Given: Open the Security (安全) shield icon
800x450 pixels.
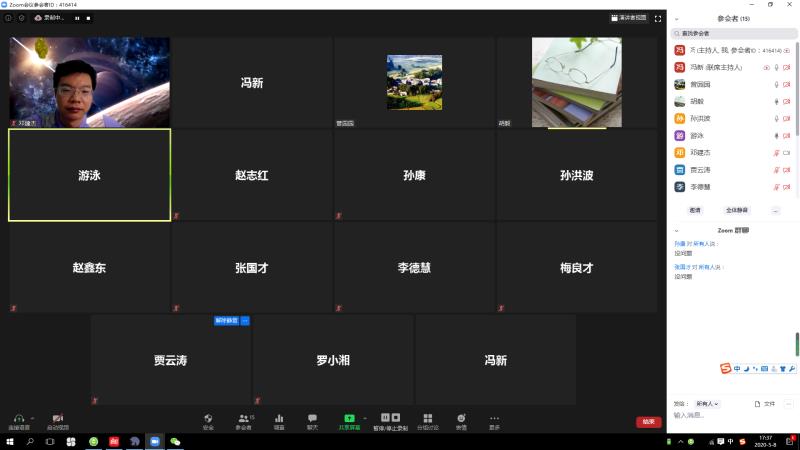Looking at the screenshot, I should tap(208, 420).
